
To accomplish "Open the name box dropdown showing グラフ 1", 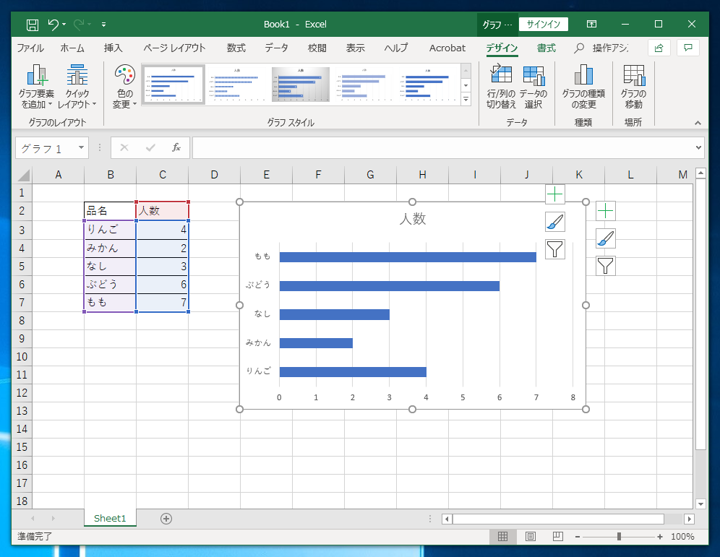I will tap(81, 148).
